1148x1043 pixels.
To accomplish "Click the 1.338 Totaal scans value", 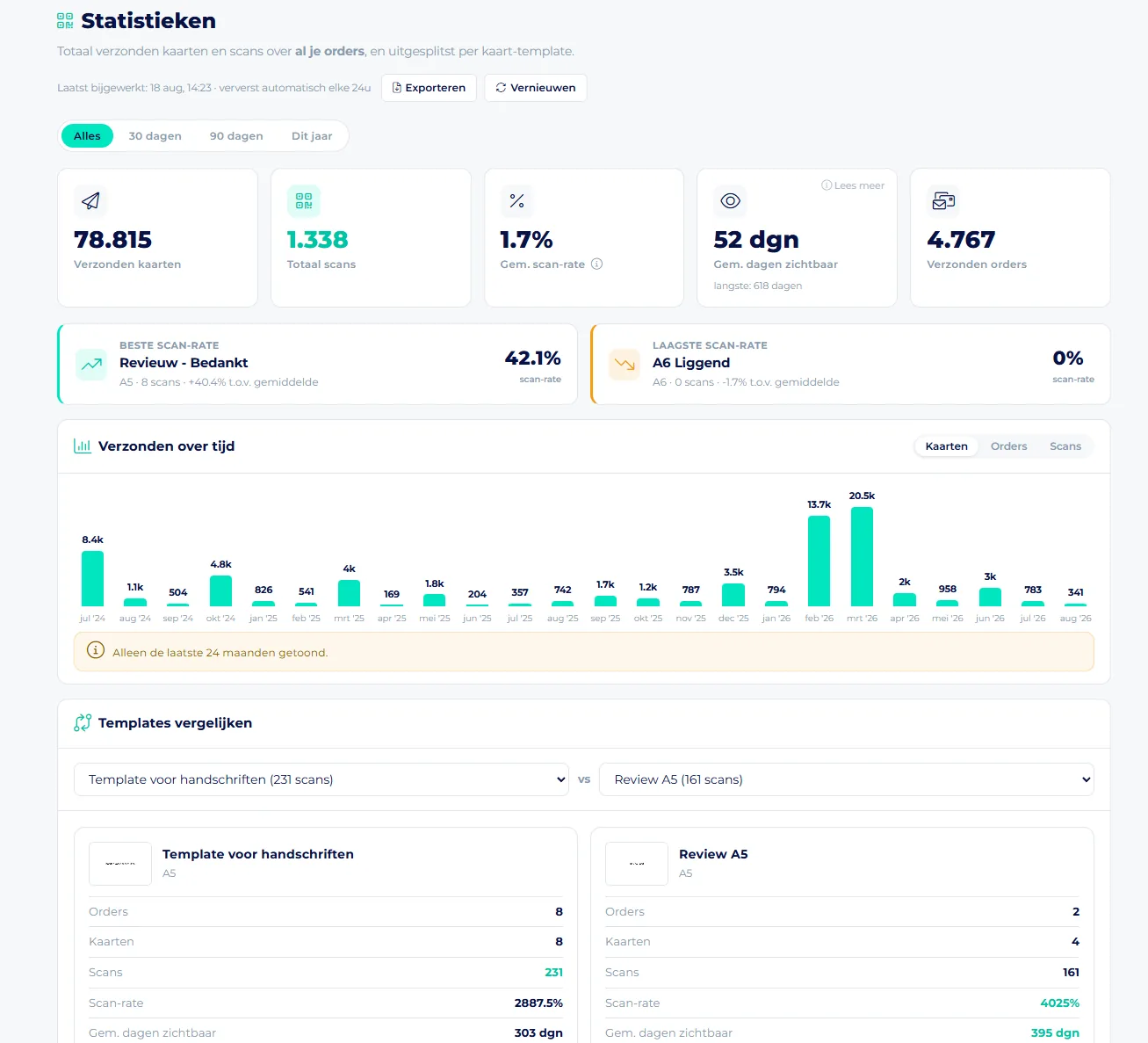I will click(x=318, y=240).
